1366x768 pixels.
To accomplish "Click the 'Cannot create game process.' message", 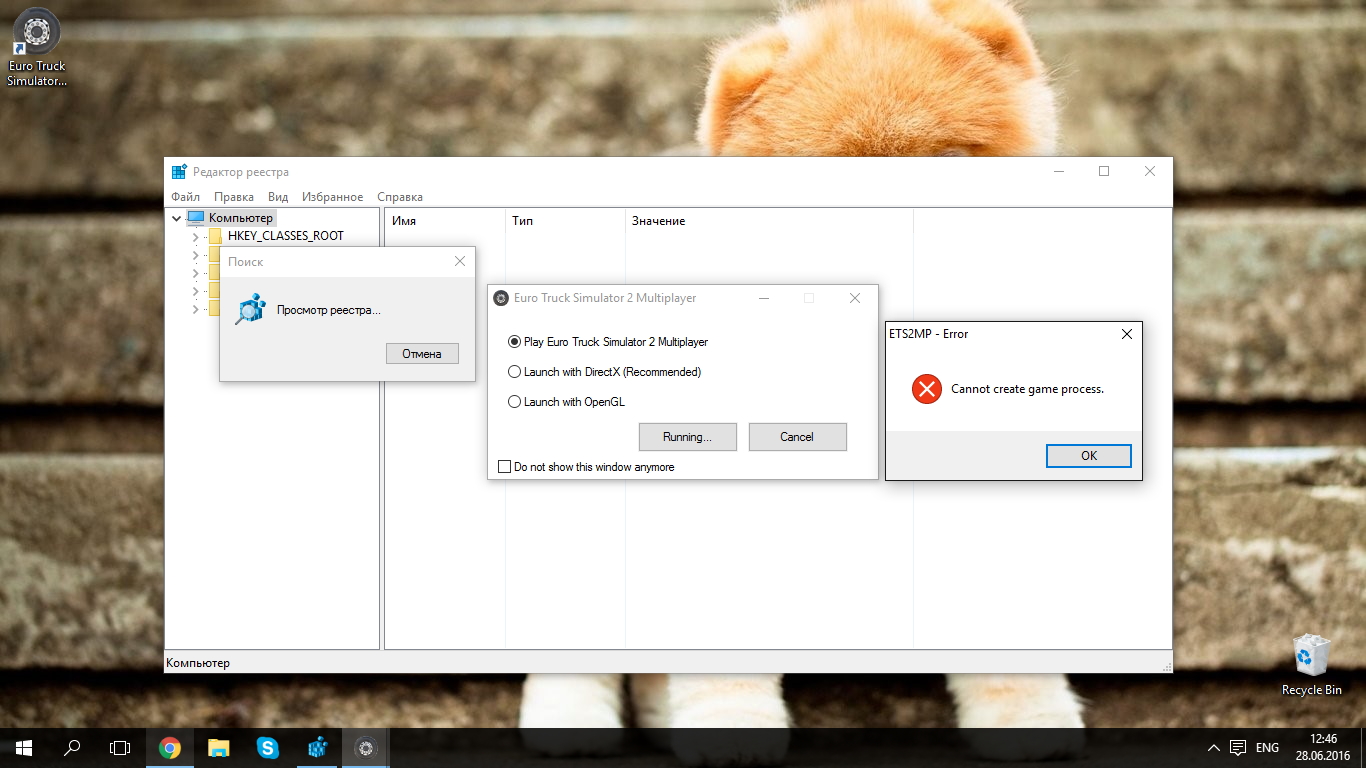I will tap(1027, 389).
